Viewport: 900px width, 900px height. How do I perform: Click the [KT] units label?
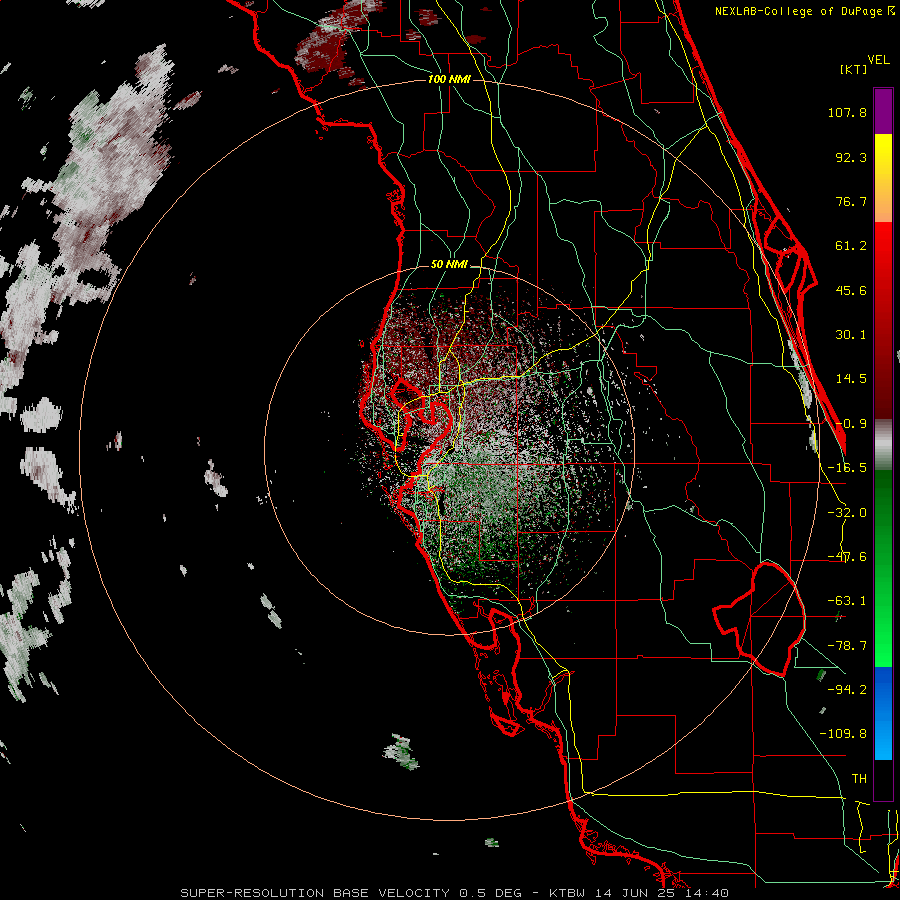(853, 69)
